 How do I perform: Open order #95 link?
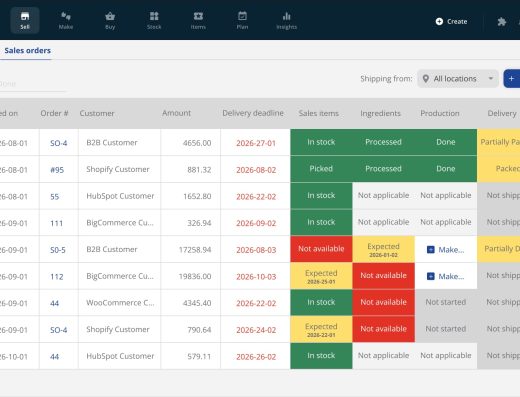[57, 170]
